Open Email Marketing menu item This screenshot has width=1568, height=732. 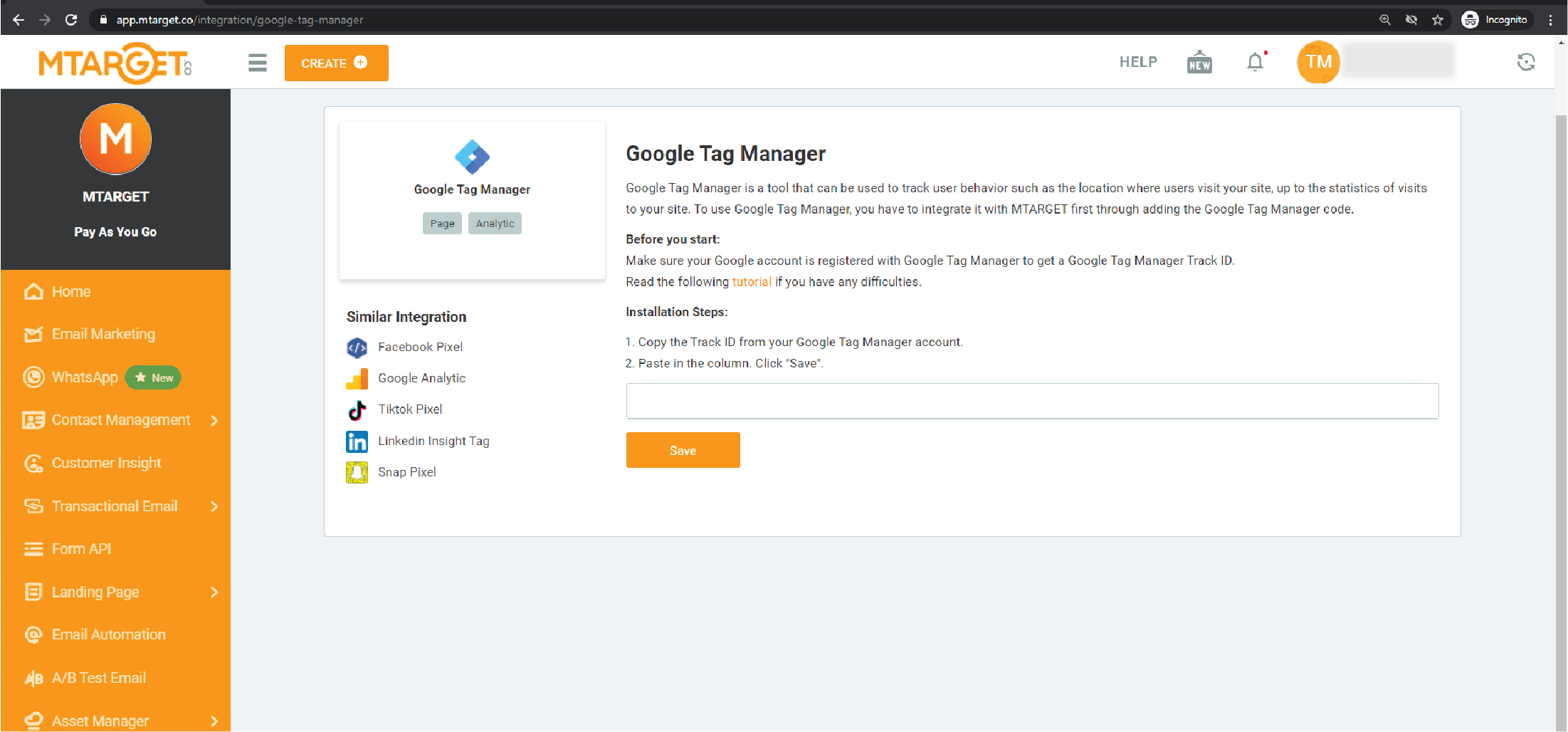pyautogui.click(x=103, y=334)
